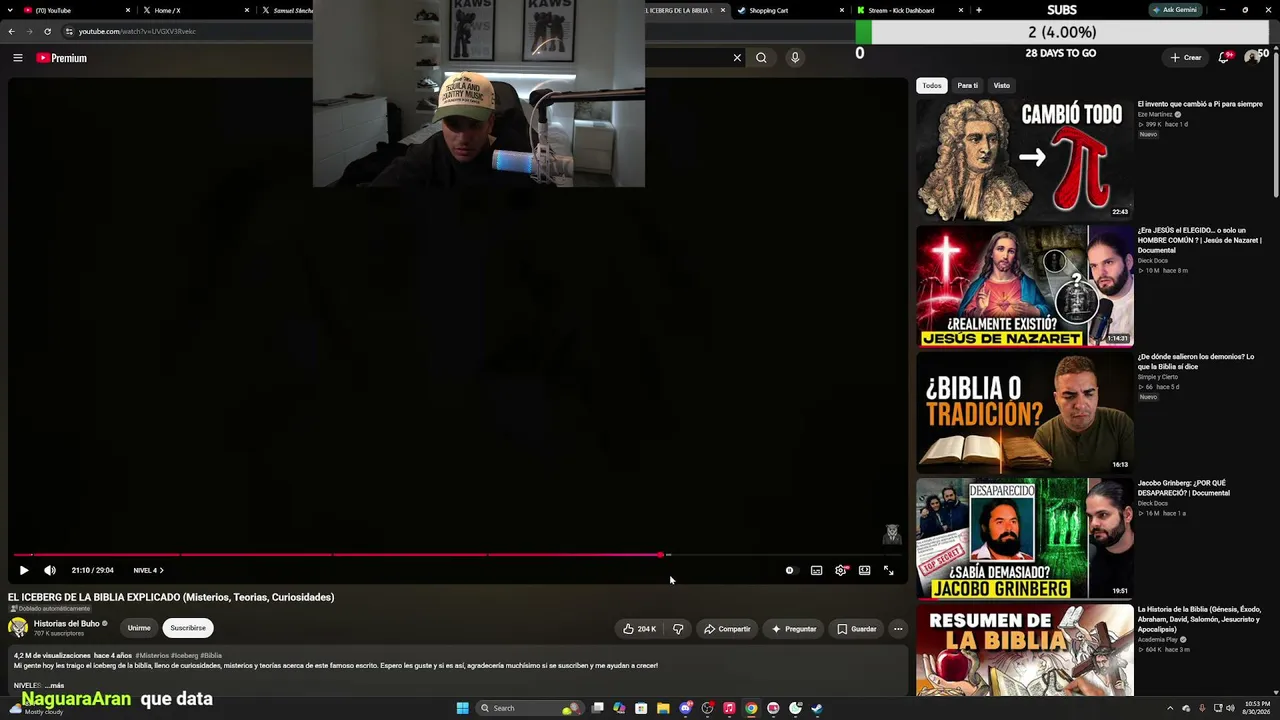Dislike the video
This screenshot has width=1280, height=720.
678,629
